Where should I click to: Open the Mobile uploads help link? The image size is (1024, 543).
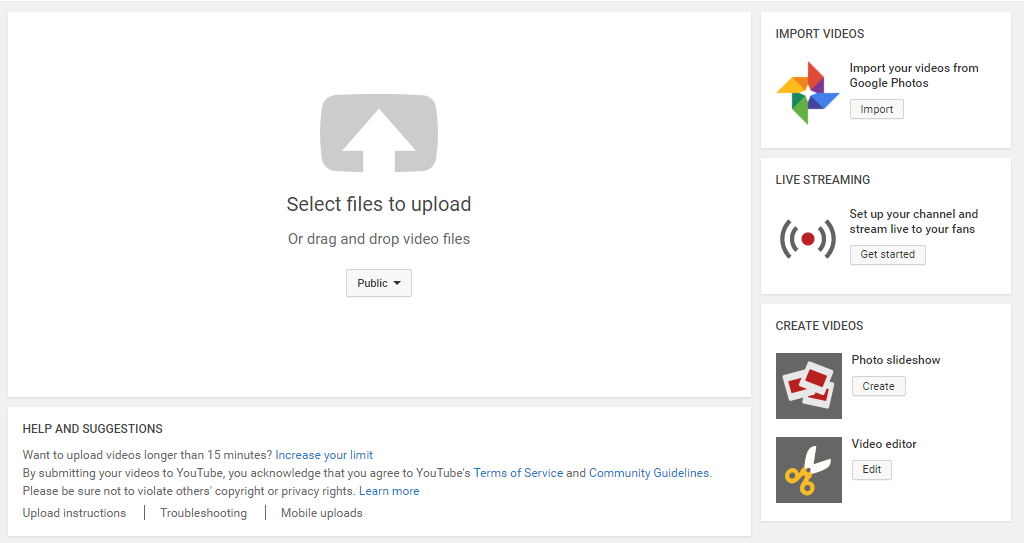pyautogui.click(x=321, y=513)
